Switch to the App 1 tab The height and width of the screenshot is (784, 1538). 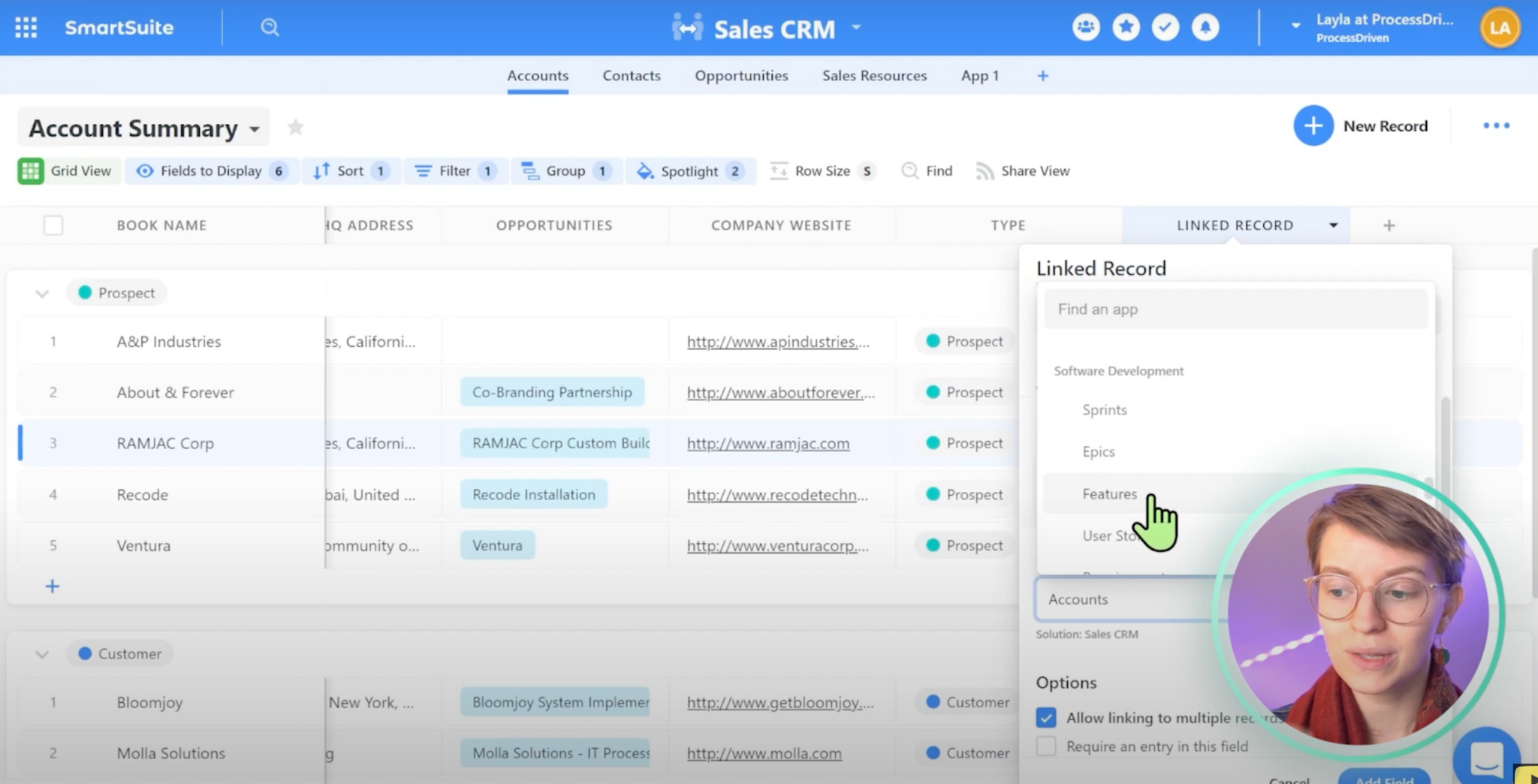[980, 76]
